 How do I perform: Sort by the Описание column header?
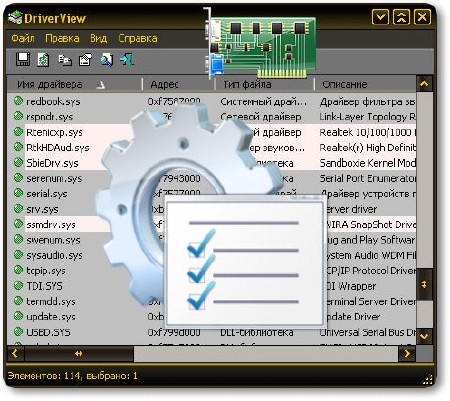tap(365, 84)
